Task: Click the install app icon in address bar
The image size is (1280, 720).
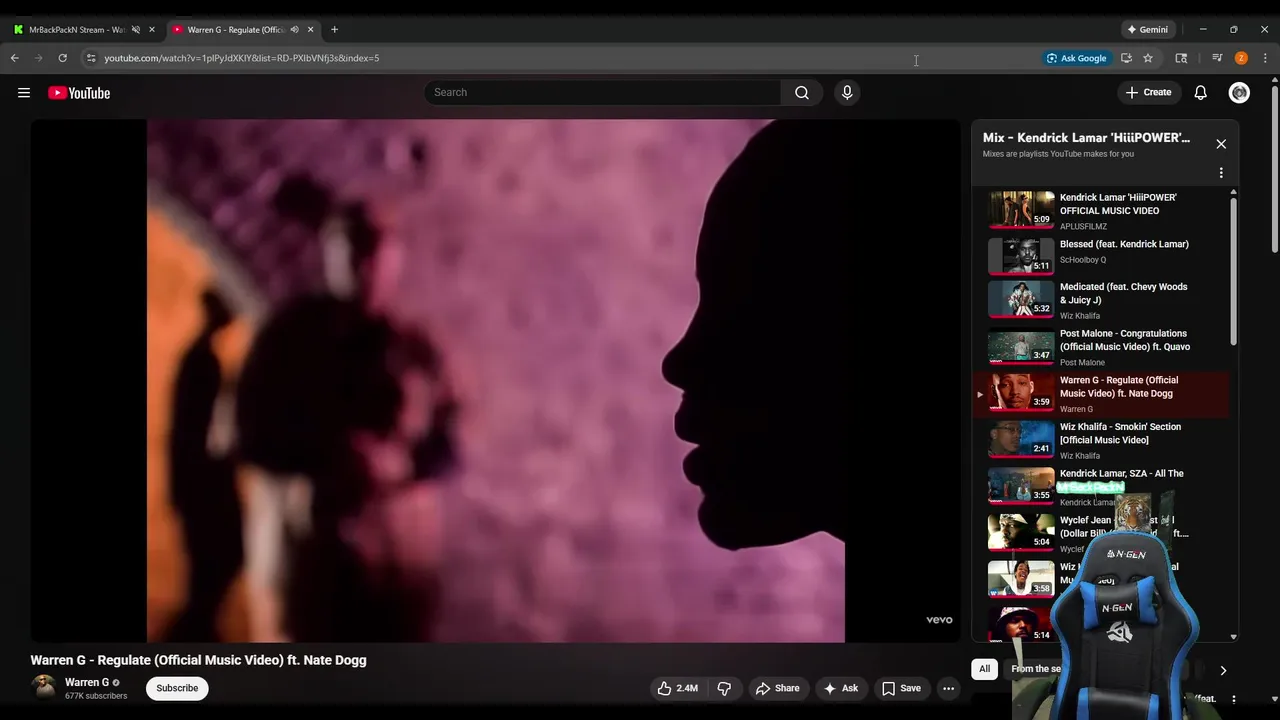Action: tap(1126, 58)
